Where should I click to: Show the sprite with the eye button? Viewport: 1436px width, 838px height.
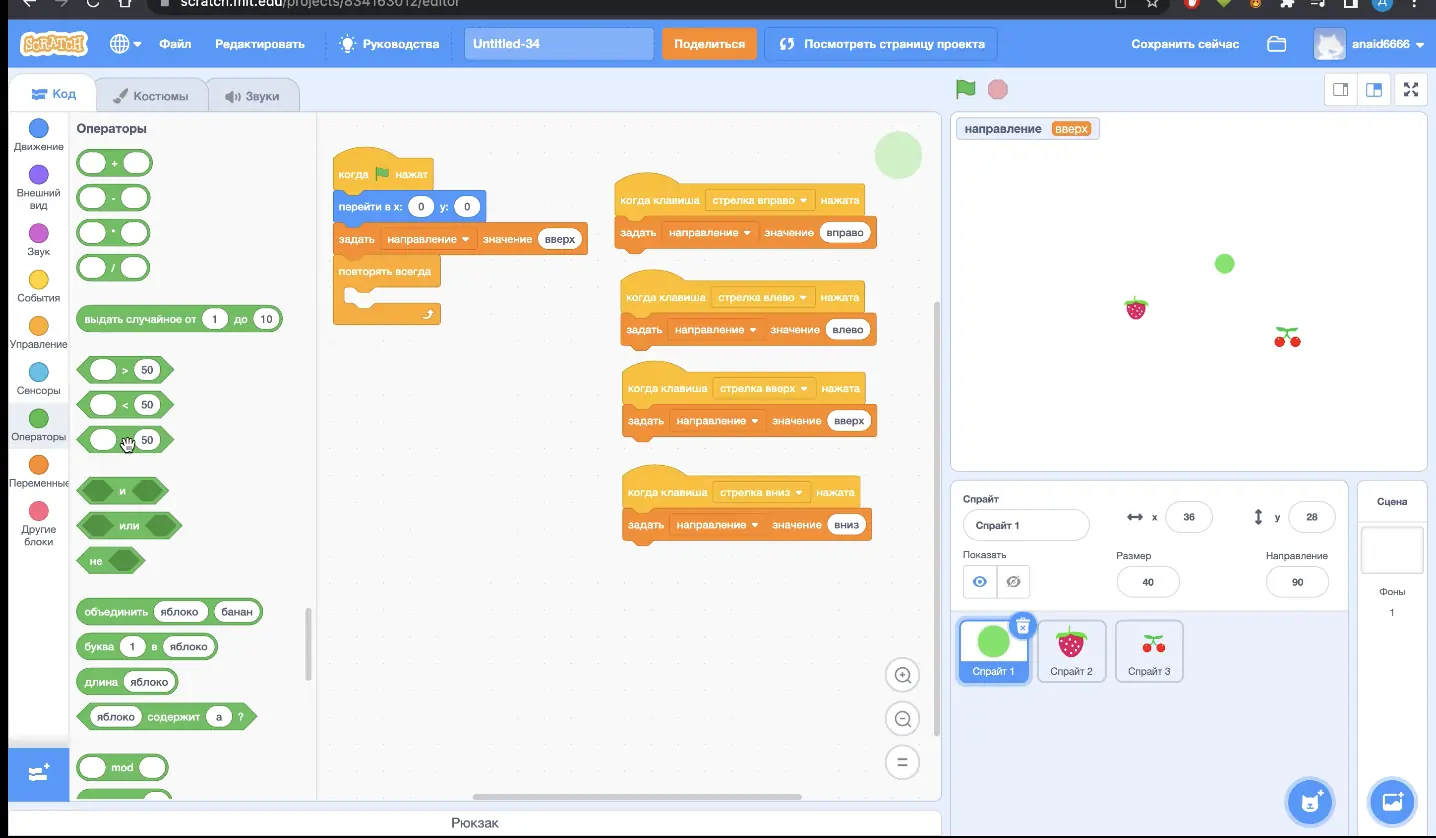click(x=980, y=581)
